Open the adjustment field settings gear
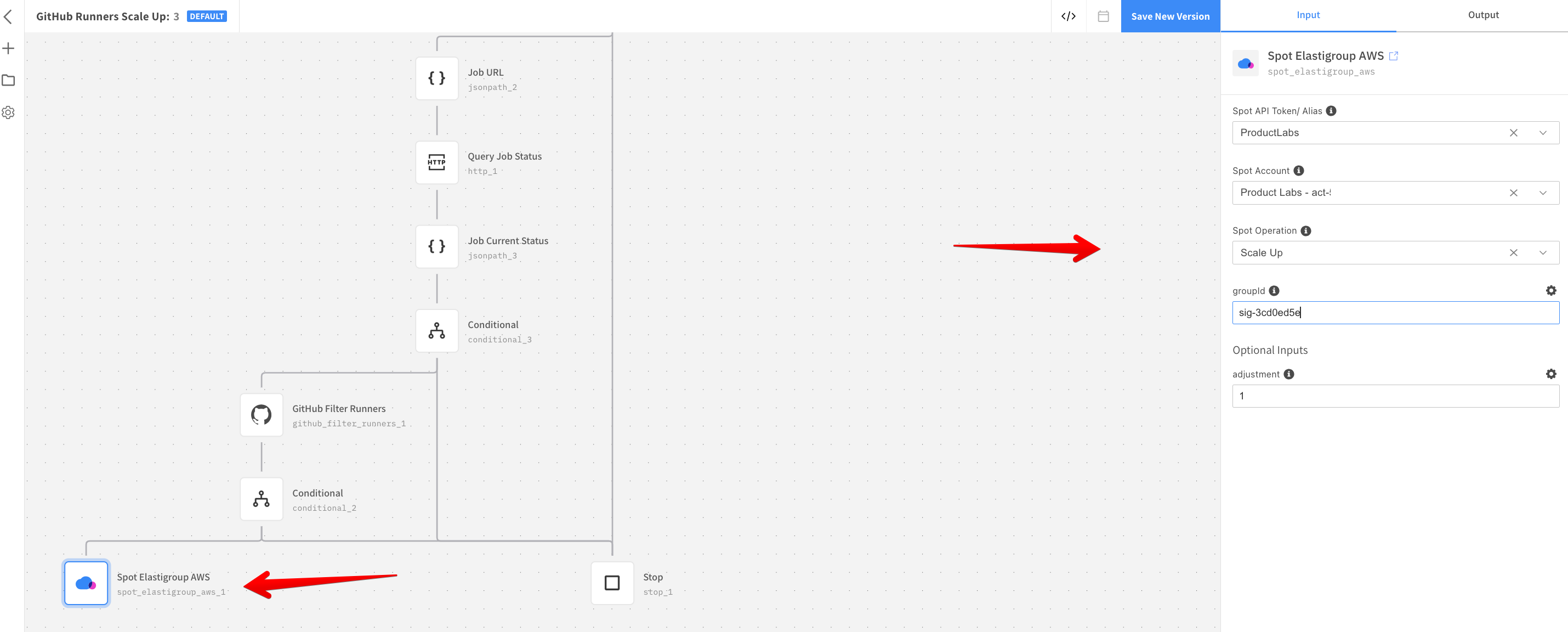 (1550, 374)
